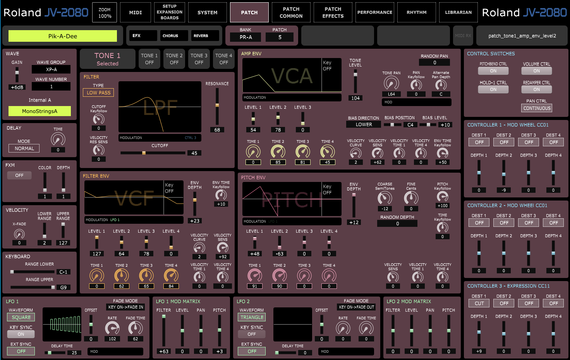Click the Filter Env Time 1 knob
This screenshot has width=570, height=360.
[x=97, y=276]
